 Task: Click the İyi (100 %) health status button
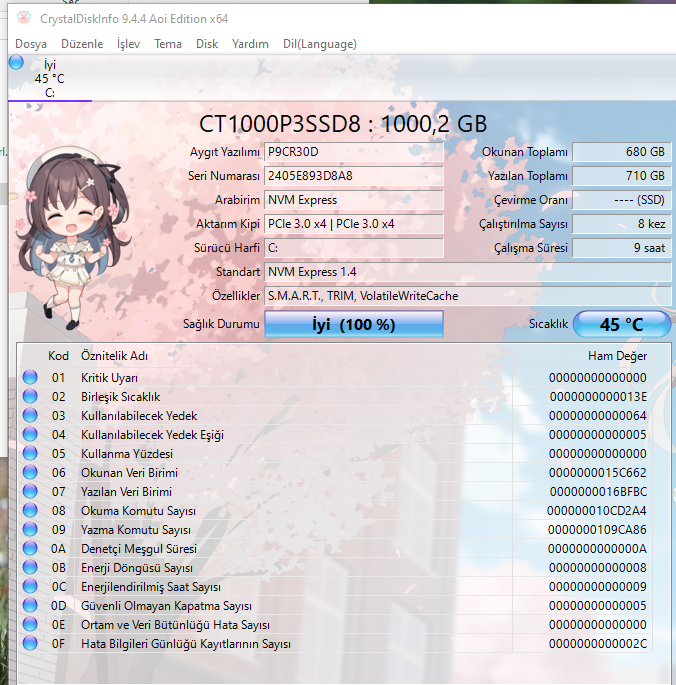(354, 324)
